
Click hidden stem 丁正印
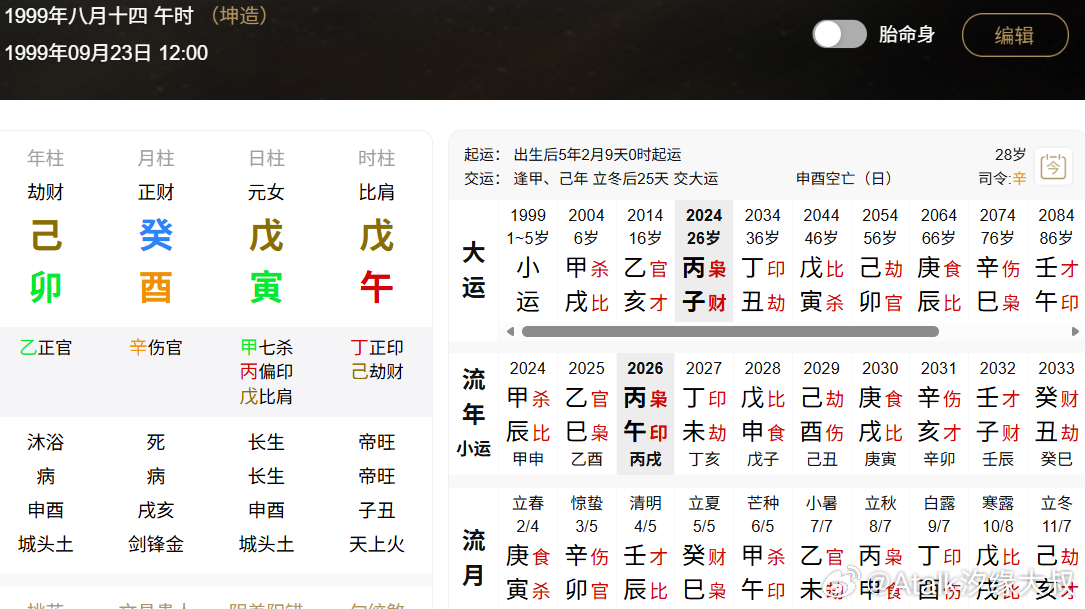[x=376, y=347]
